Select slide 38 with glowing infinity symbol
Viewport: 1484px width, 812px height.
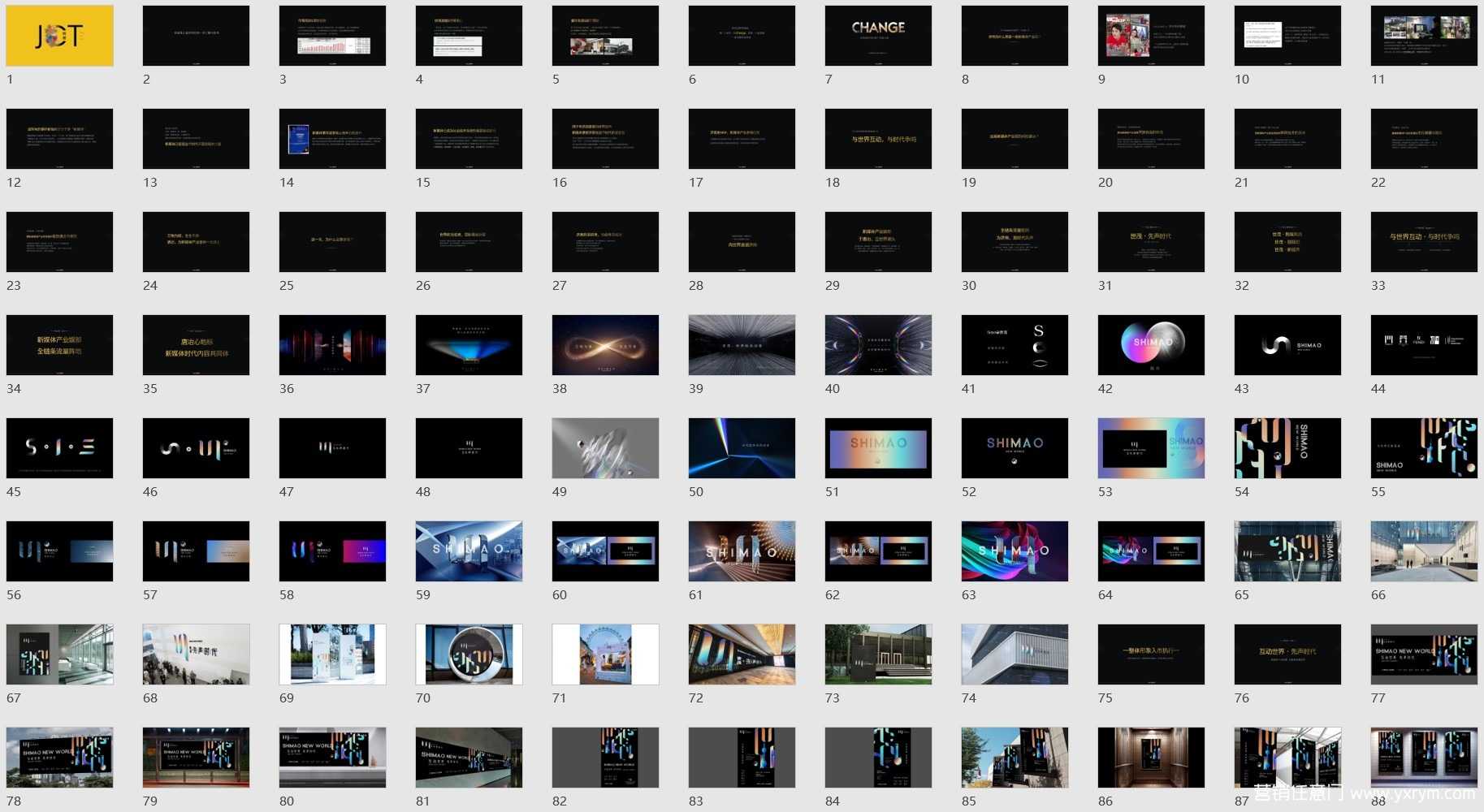(605, 345)
